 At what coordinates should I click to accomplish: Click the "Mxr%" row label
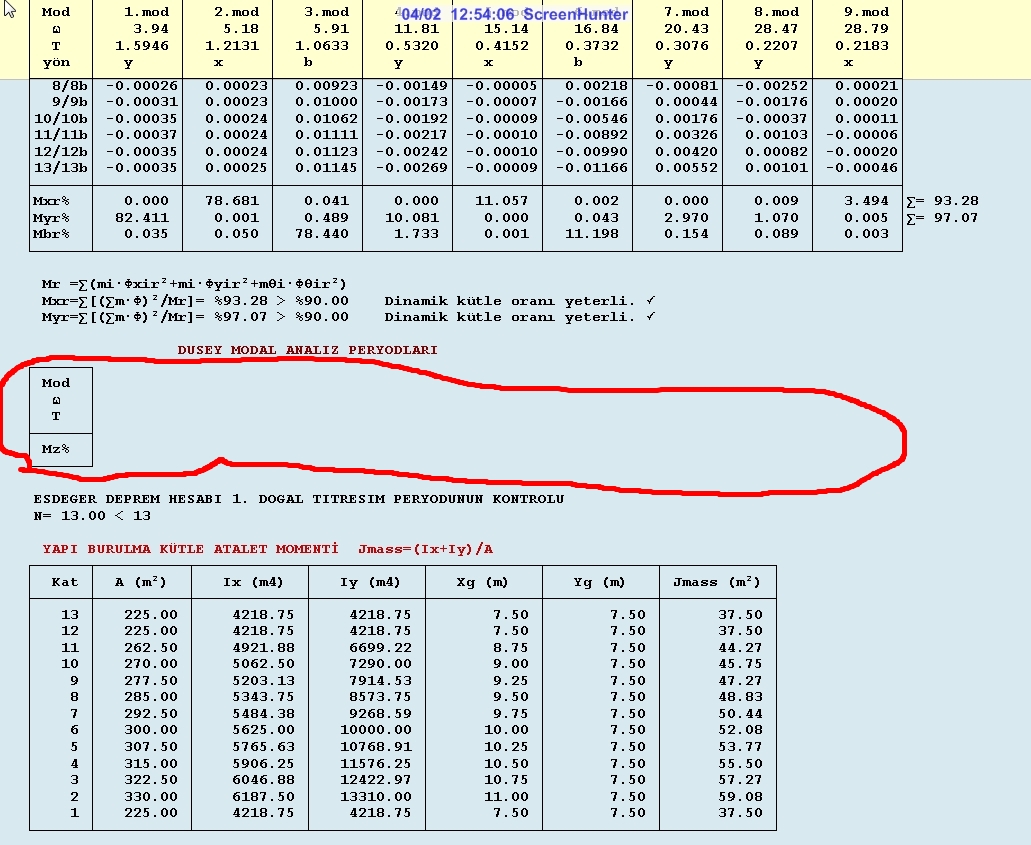(51, 201)
